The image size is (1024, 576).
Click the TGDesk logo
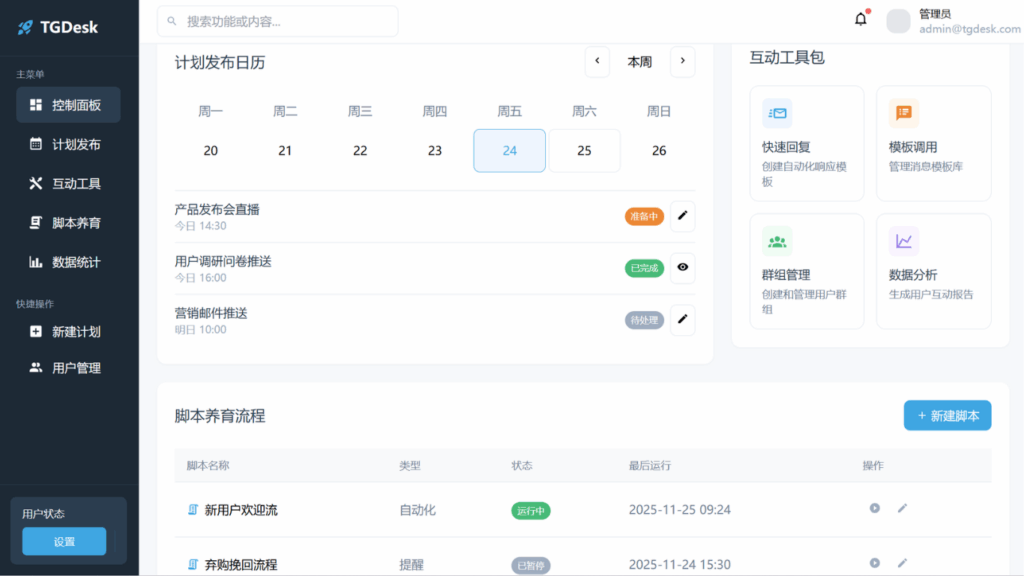(57, 27)
